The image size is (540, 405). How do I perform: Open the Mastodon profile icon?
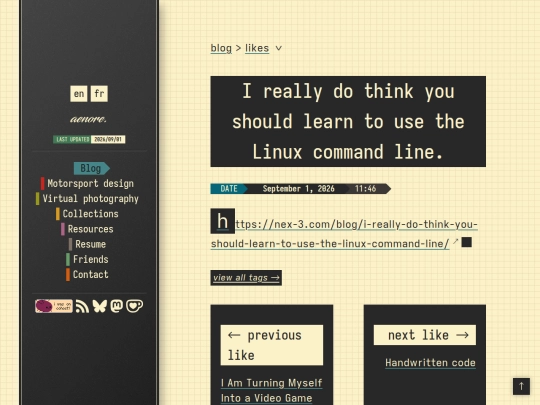click(x=116, y=306)
